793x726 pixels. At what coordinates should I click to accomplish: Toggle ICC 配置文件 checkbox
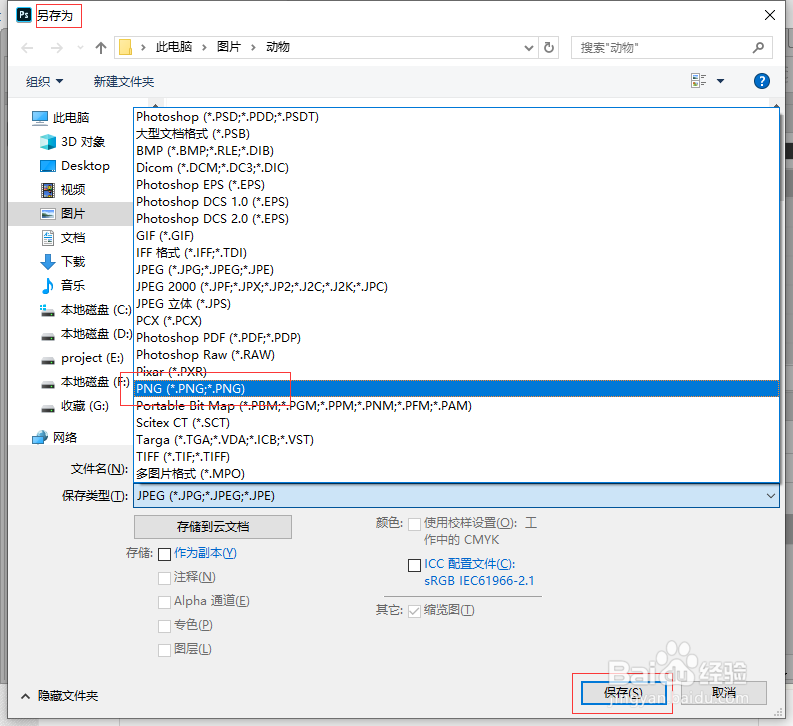[x=414, y=565]
